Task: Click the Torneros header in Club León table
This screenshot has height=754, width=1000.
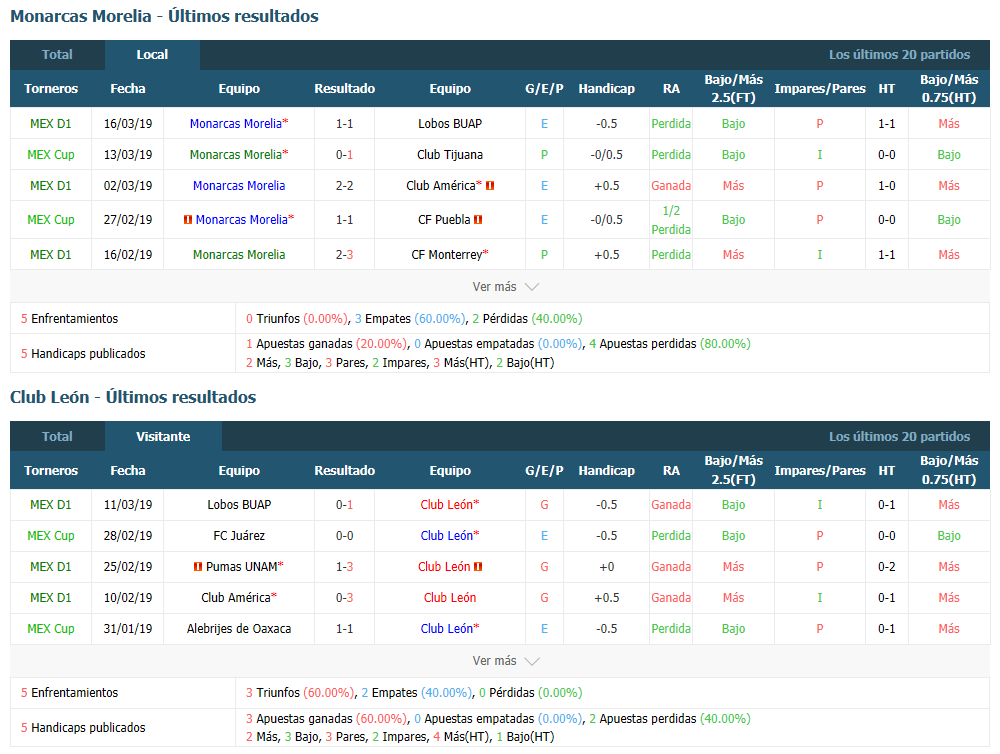Action: coord(51,471)
